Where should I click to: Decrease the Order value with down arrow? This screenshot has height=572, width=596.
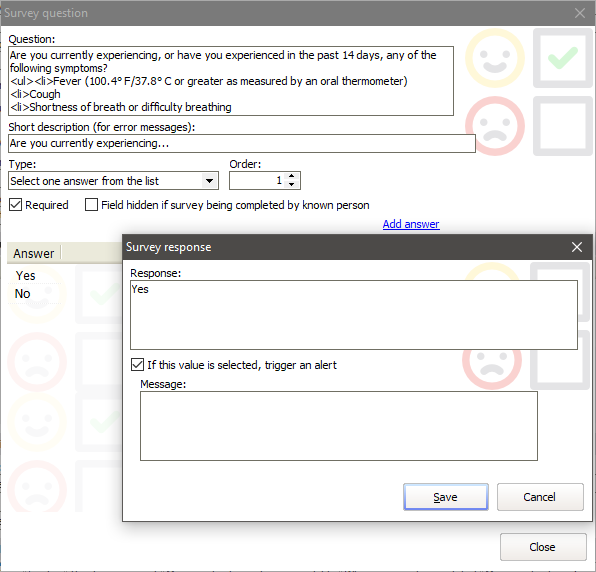point(292,184)
